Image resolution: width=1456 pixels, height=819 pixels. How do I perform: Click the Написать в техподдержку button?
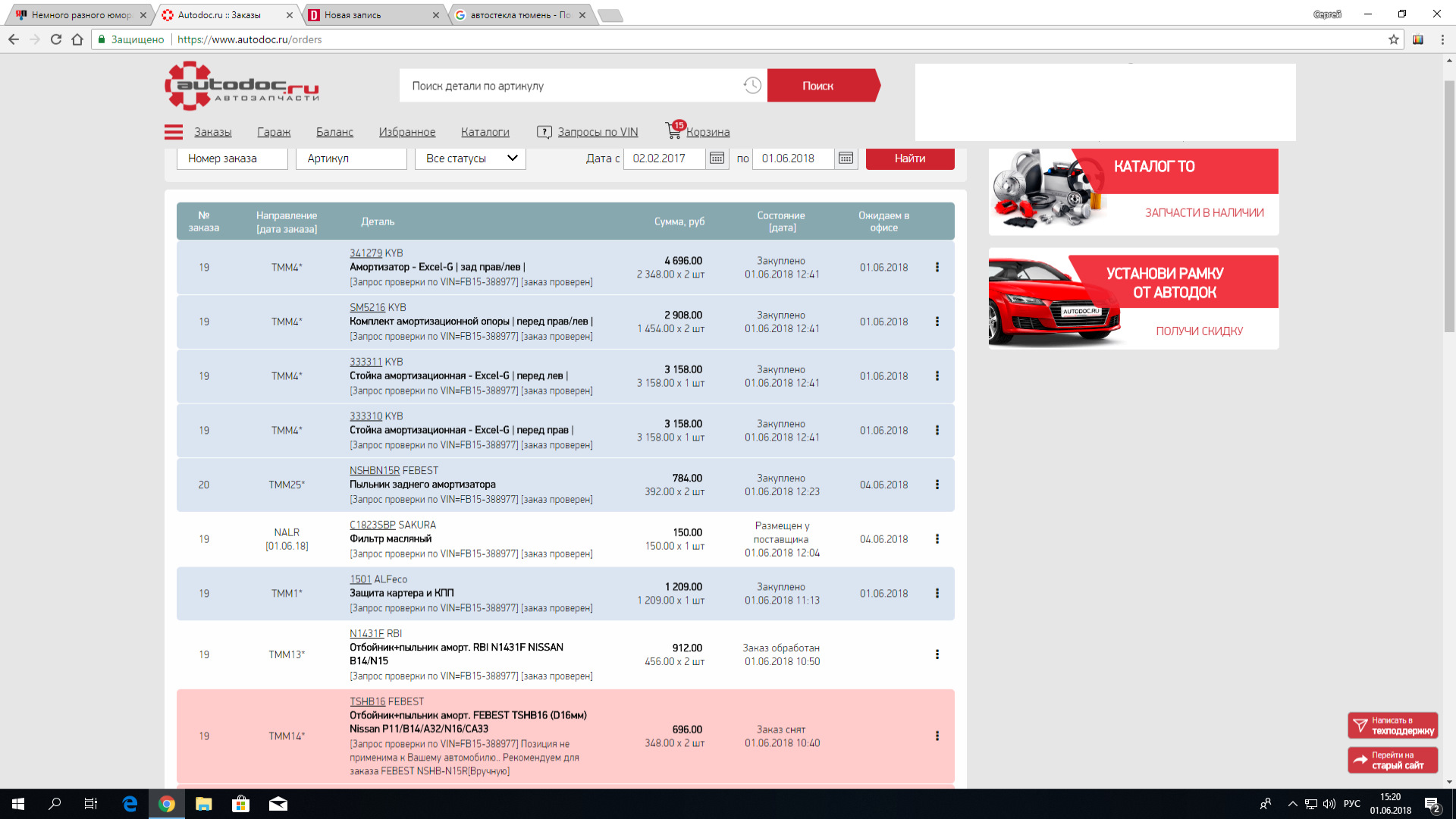[x=1392, y=726]
